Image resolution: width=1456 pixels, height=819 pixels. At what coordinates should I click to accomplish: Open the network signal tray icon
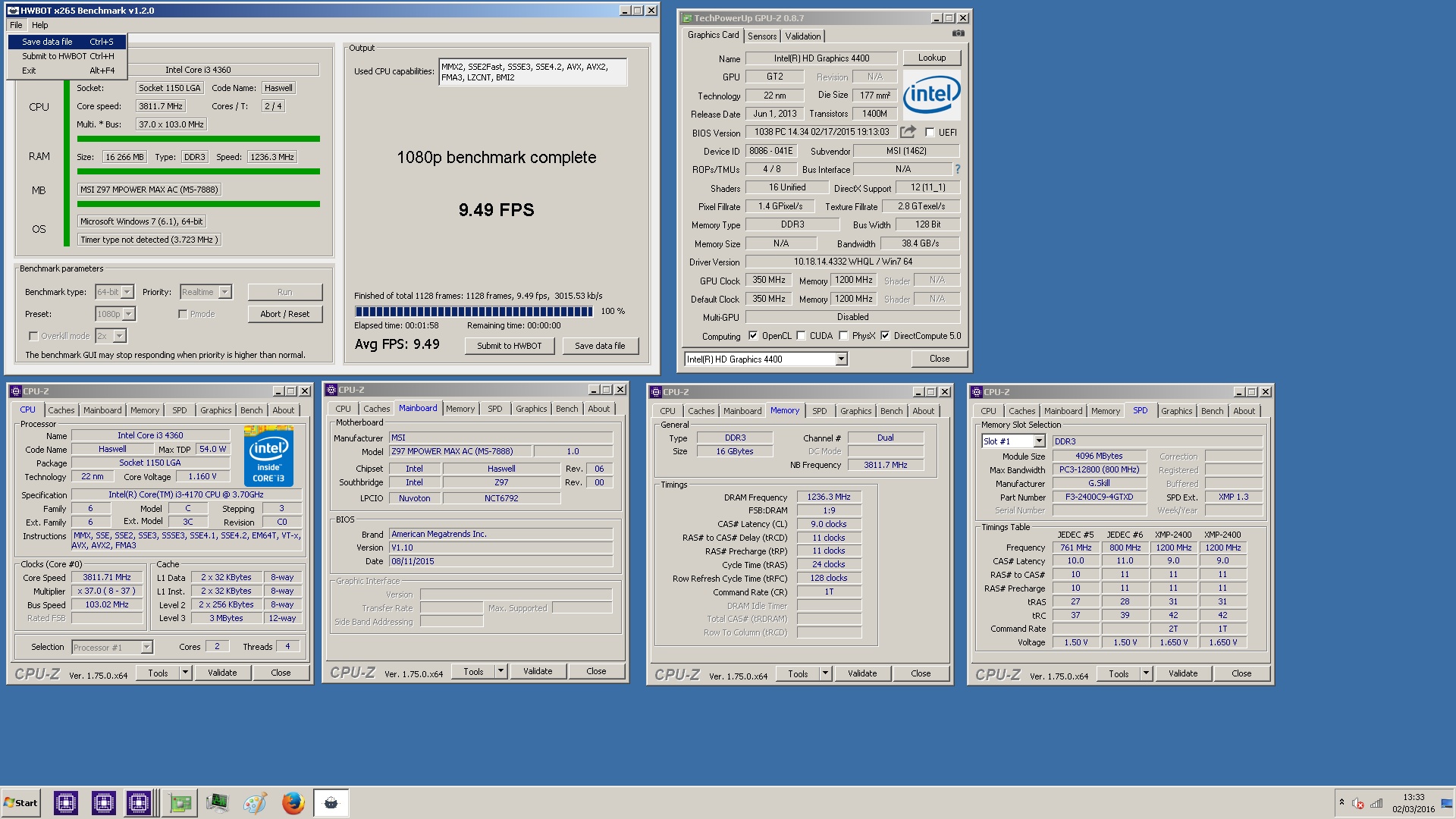click(x=1376, y=803)
